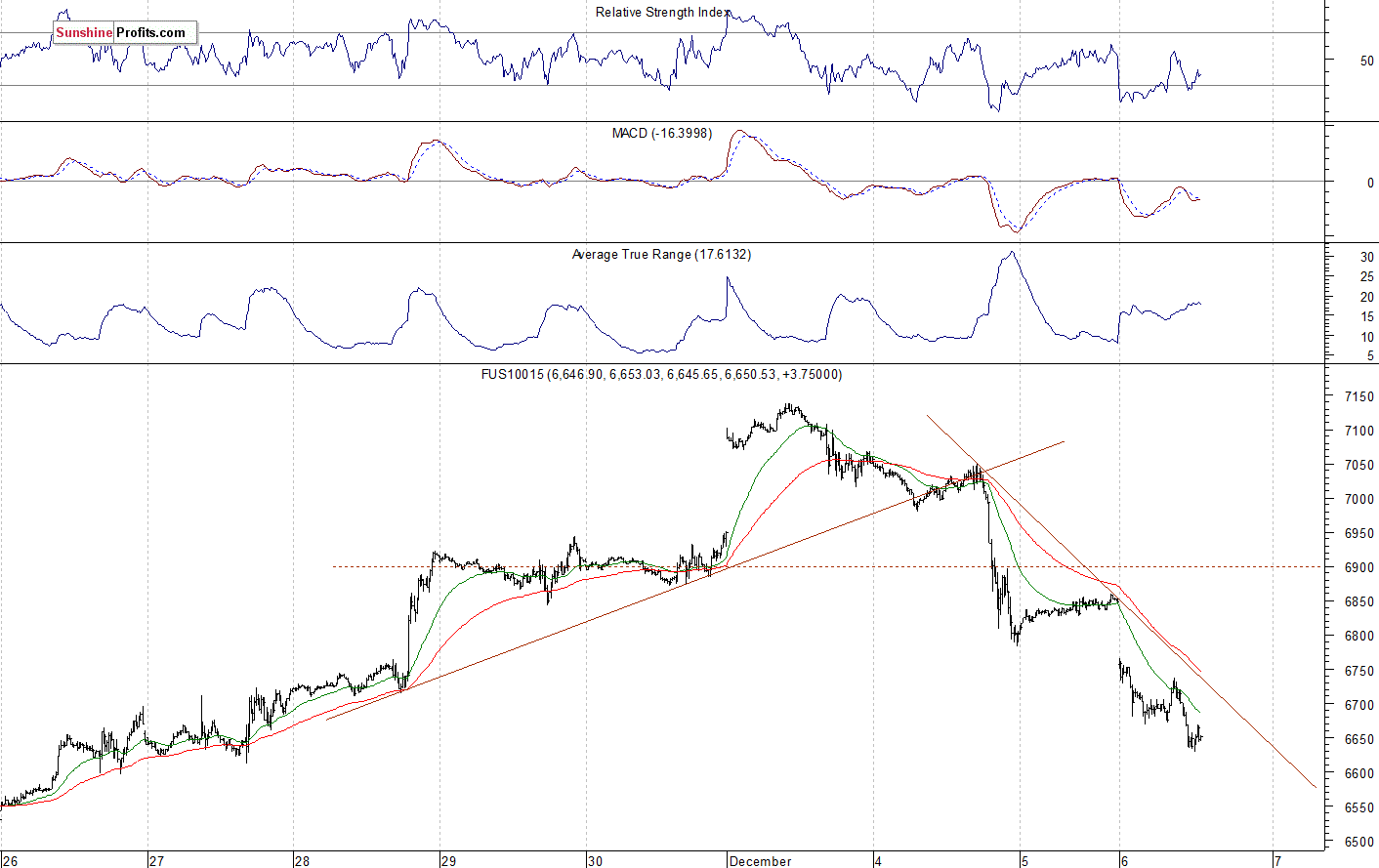Click the December label on time axis
This screenshot has height=868, width=1379.
pyautogui.click(x=761, y=861)
